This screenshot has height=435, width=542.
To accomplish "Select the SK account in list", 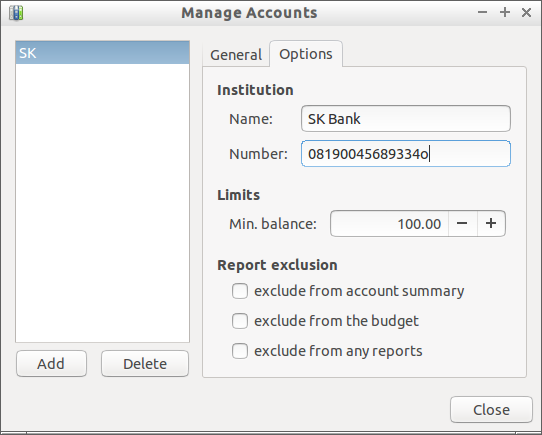I will point(102,53).
